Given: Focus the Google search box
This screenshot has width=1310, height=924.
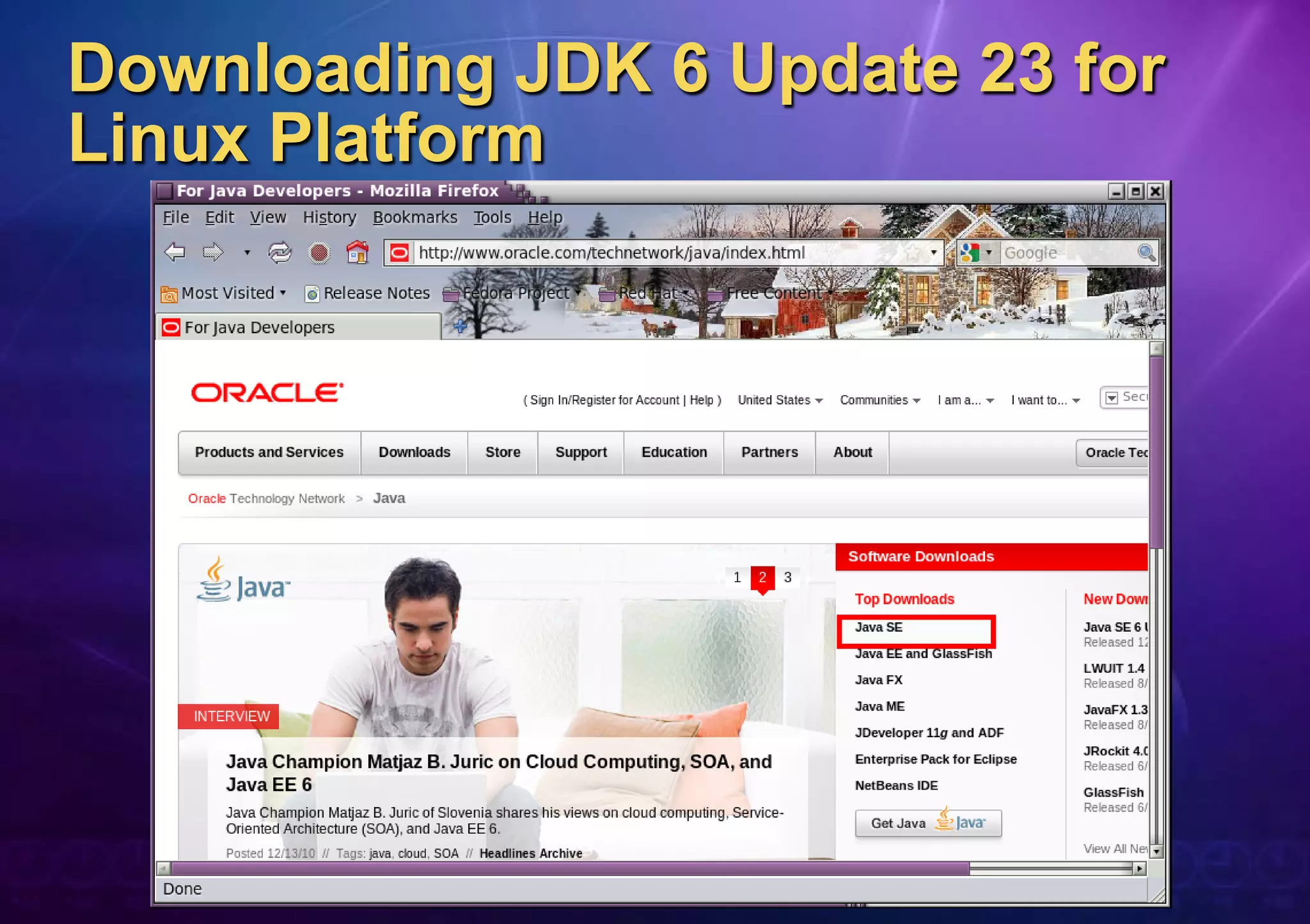Looking at the screenshot, I should pos(1067,253).
